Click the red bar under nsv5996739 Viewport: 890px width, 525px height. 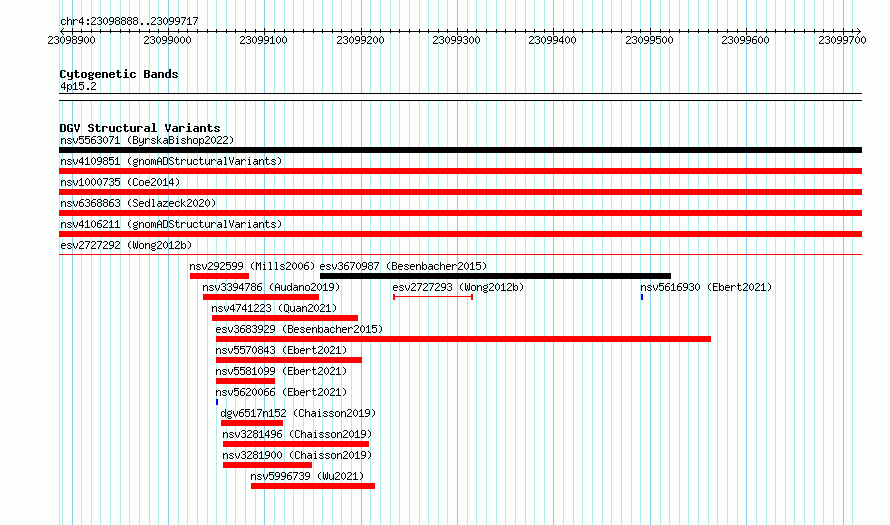tap(313, 486)
